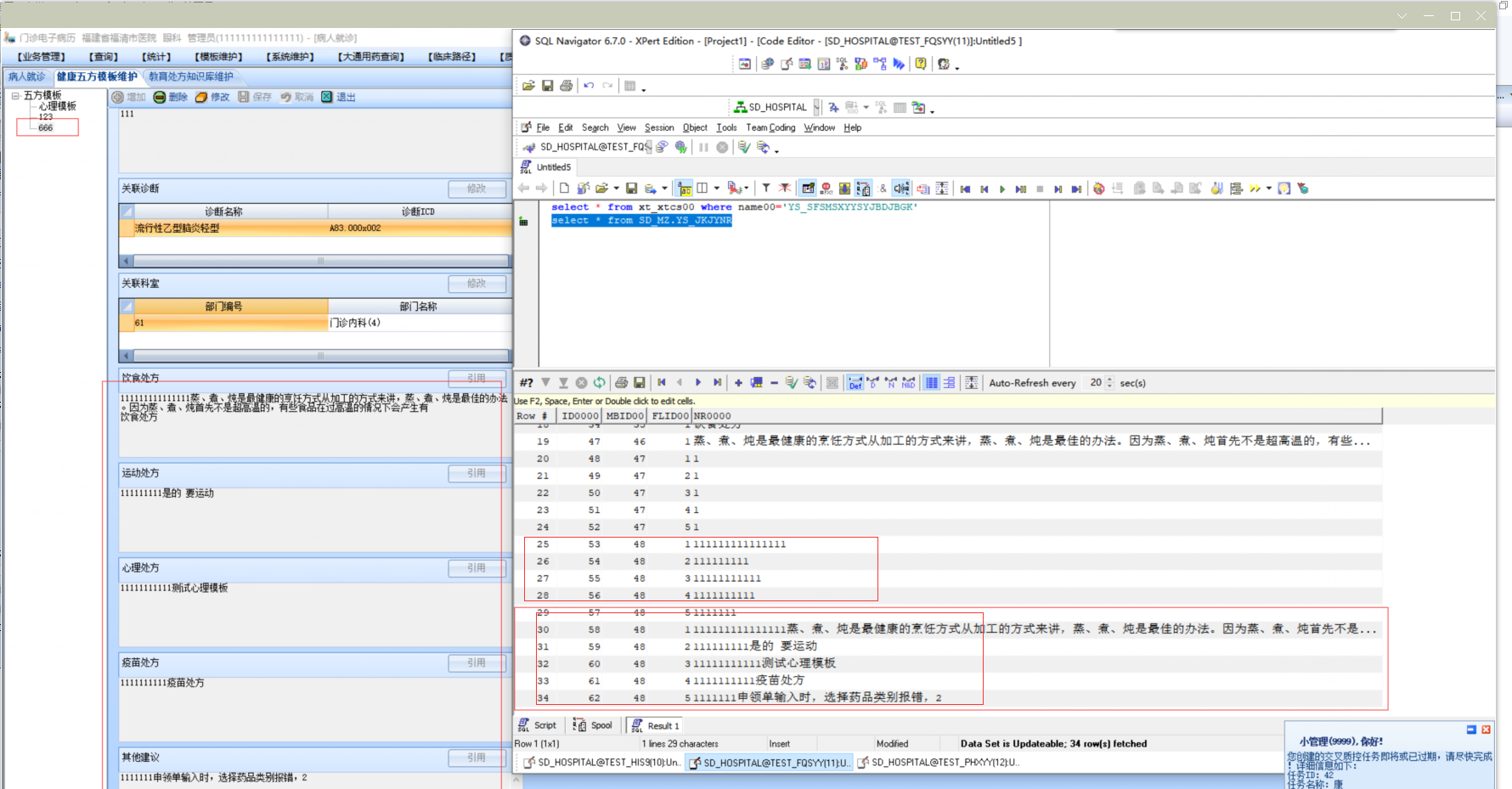This screenshot has height=789, width=1512.
Task: Click the print icon next to undo
Action: pos(566,86)
